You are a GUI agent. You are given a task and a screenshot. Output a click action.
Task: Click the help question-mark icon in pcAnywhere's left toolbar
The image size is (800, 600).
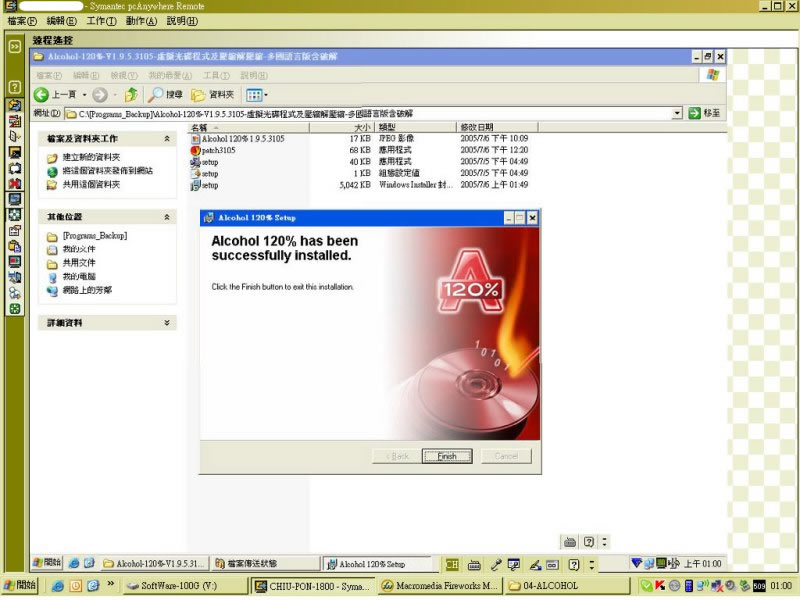pos(15,87)
